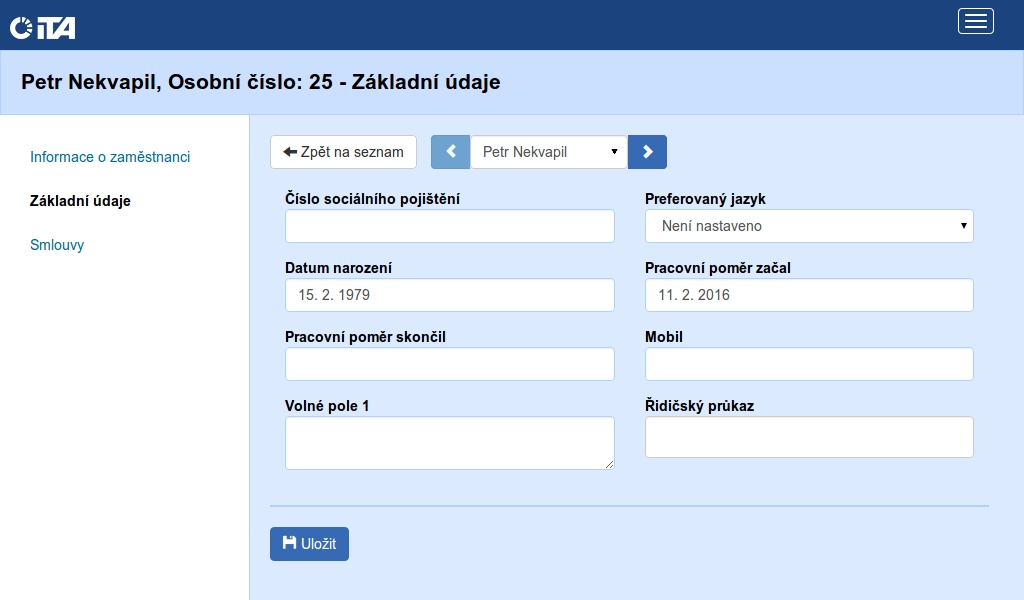Click the page heading with Osobní číslo 25
The image size is (1024, 600).
[x=260, y=82]
